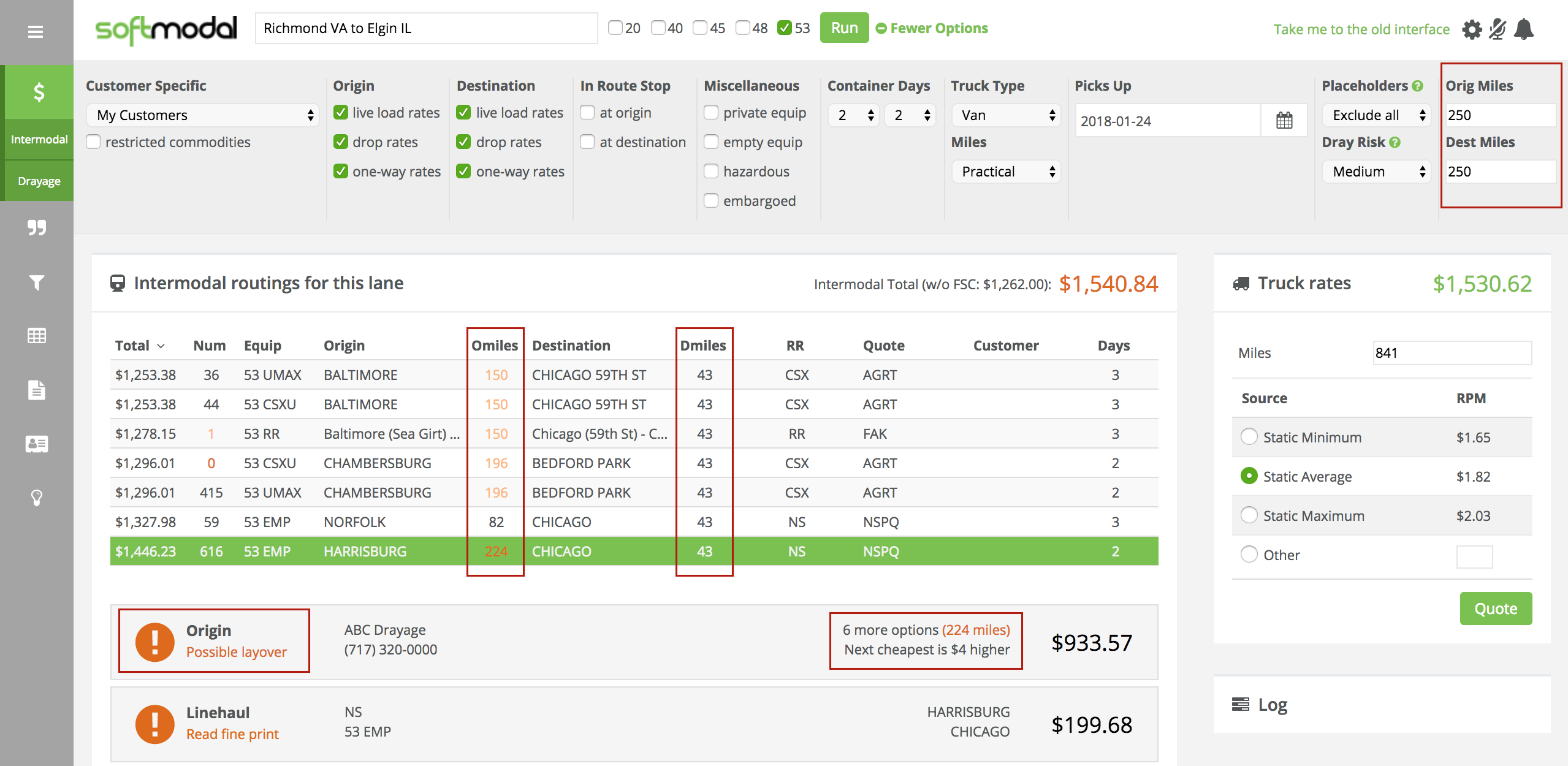The image size is (1568, 766).
Task: Open calendar picker for Picks Up date
Action: pos(1284,121)
